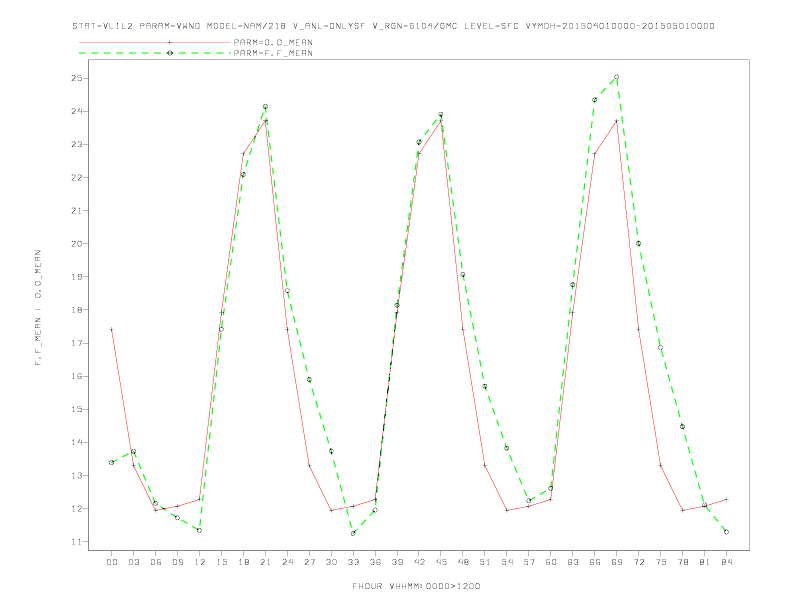Image resolution: width=792 pixels, height=612 pixels.
Task: Click x-axis hour label 75
Action: coord(661,562)
